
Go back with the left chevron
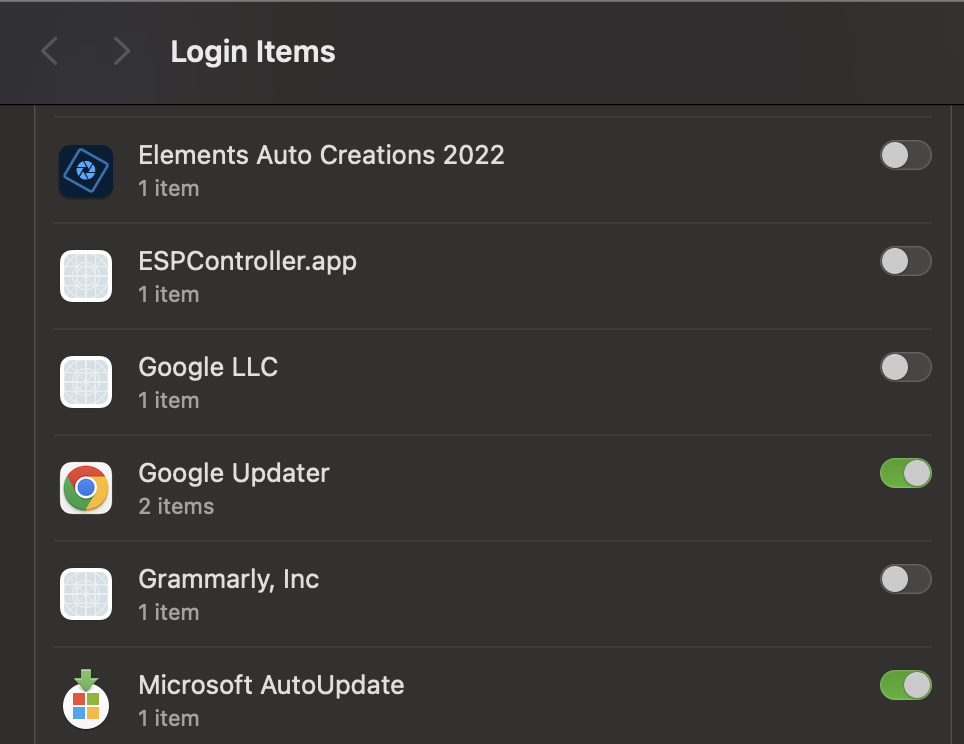point(49,51)
